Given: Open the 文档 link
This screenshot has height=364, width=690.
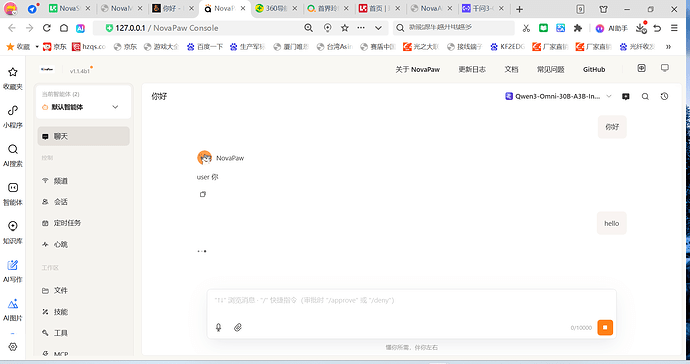Looking at the screenshot, I should [511, 70].
